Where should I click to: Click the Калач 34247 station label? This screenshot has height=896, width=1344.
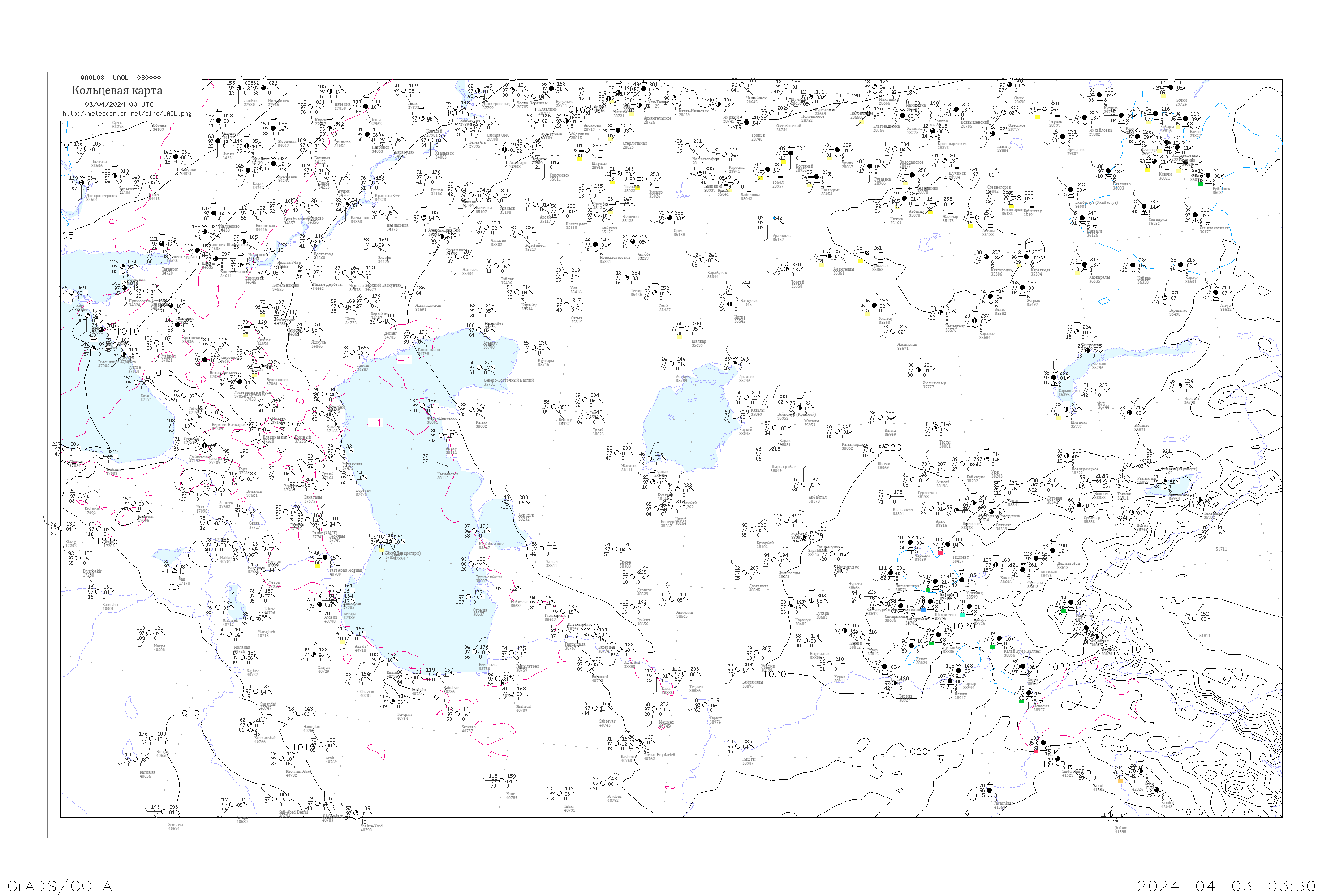tap(258, 186)
